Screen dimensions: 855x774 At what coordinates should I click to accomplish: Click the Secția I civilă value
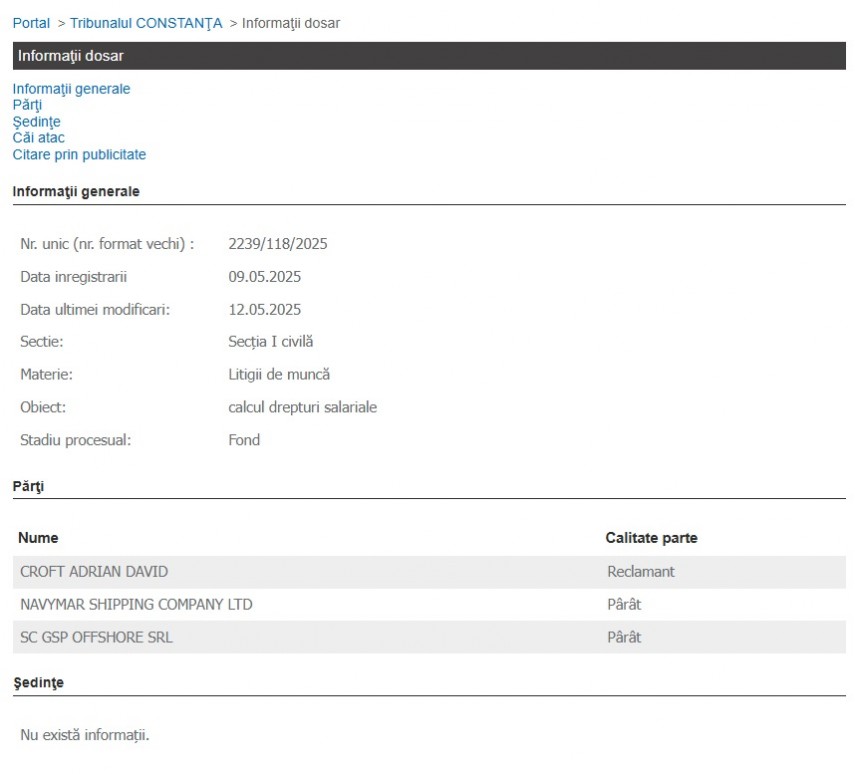pos(270,341)
